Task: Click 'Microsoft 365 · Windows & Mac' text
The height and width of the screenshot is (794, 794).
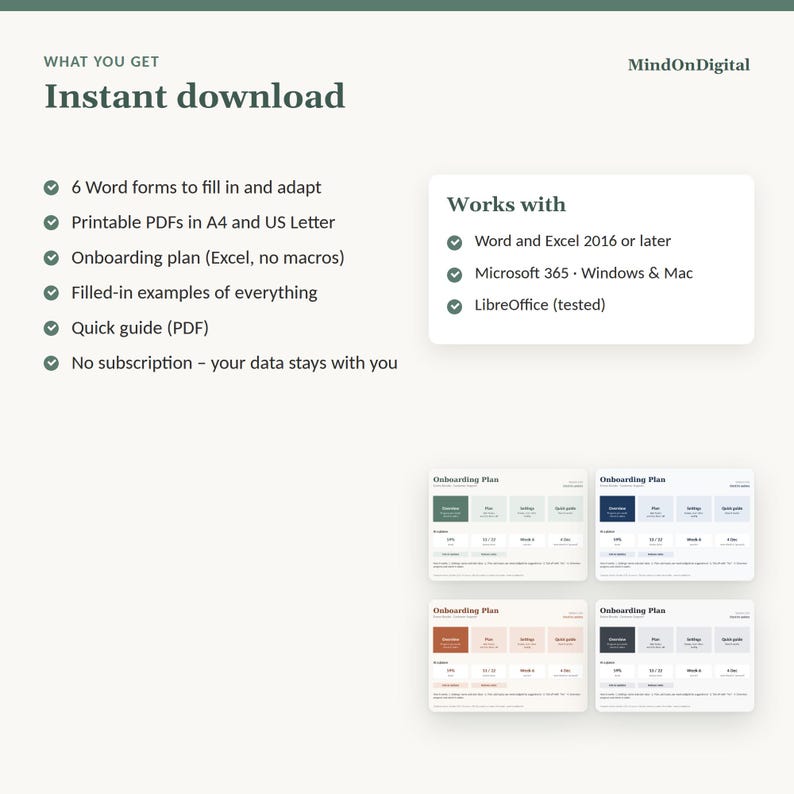Action: (584, 273)
